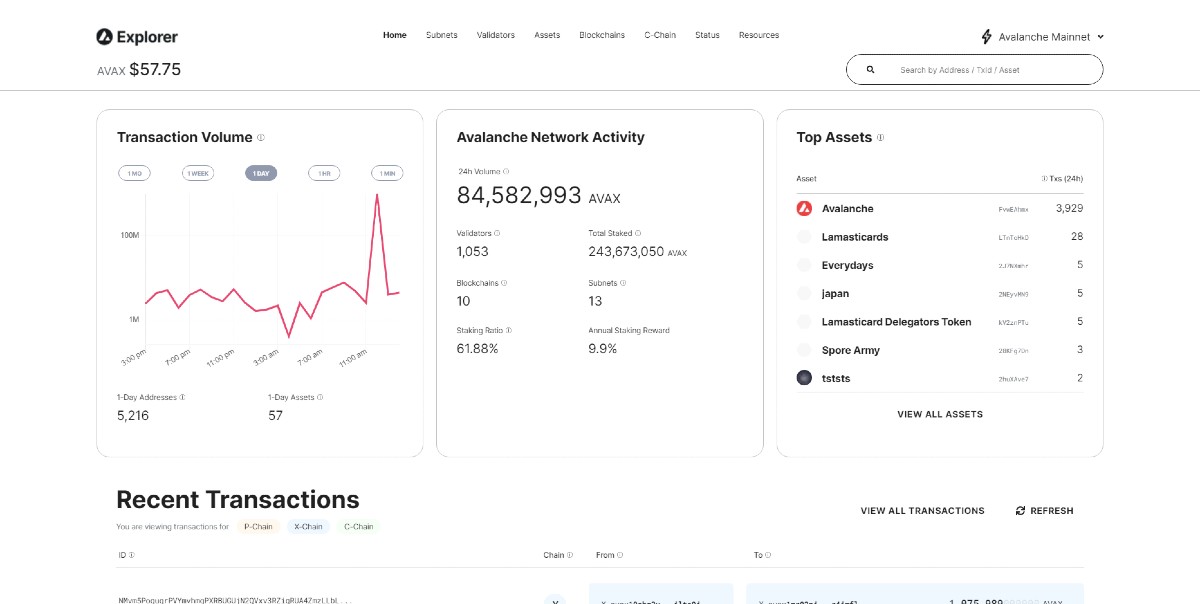The width and height of the screenshot is (1200, 604).
Task: Open the tststs asset name
Action: point(836,378)
